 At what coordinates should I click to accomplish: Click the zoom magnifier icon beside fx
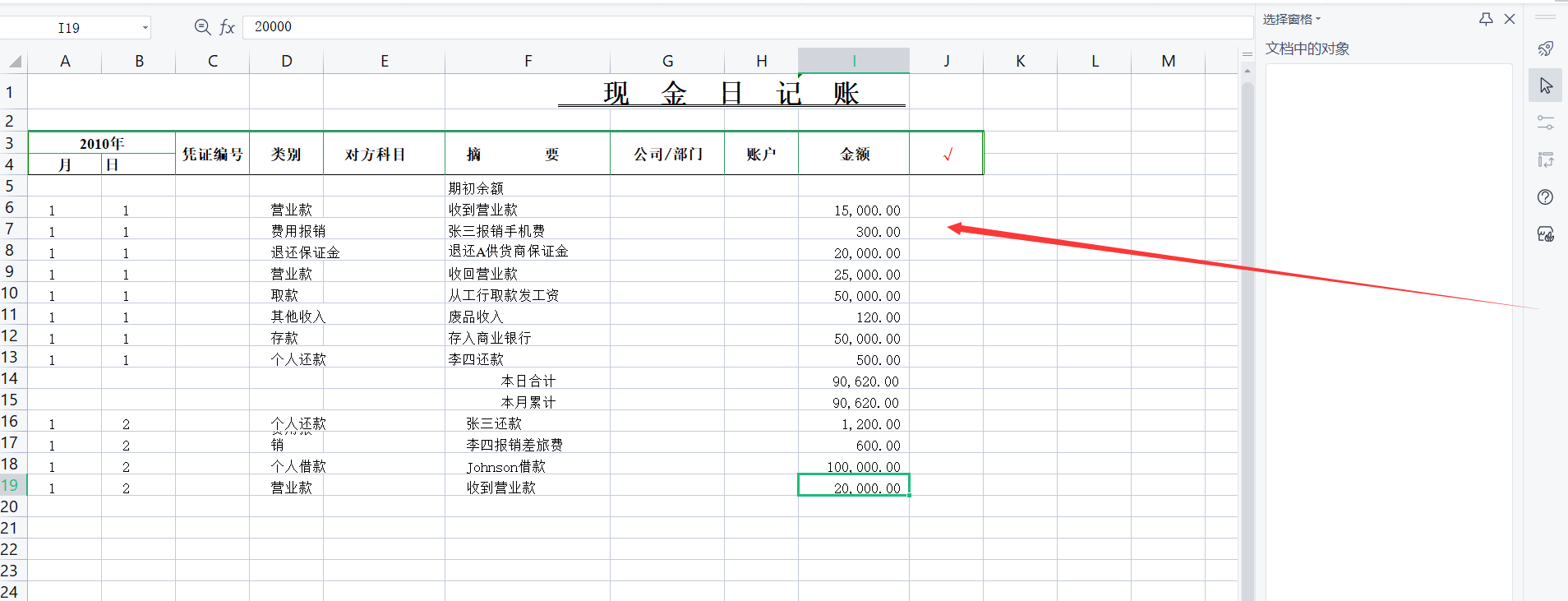202,27
